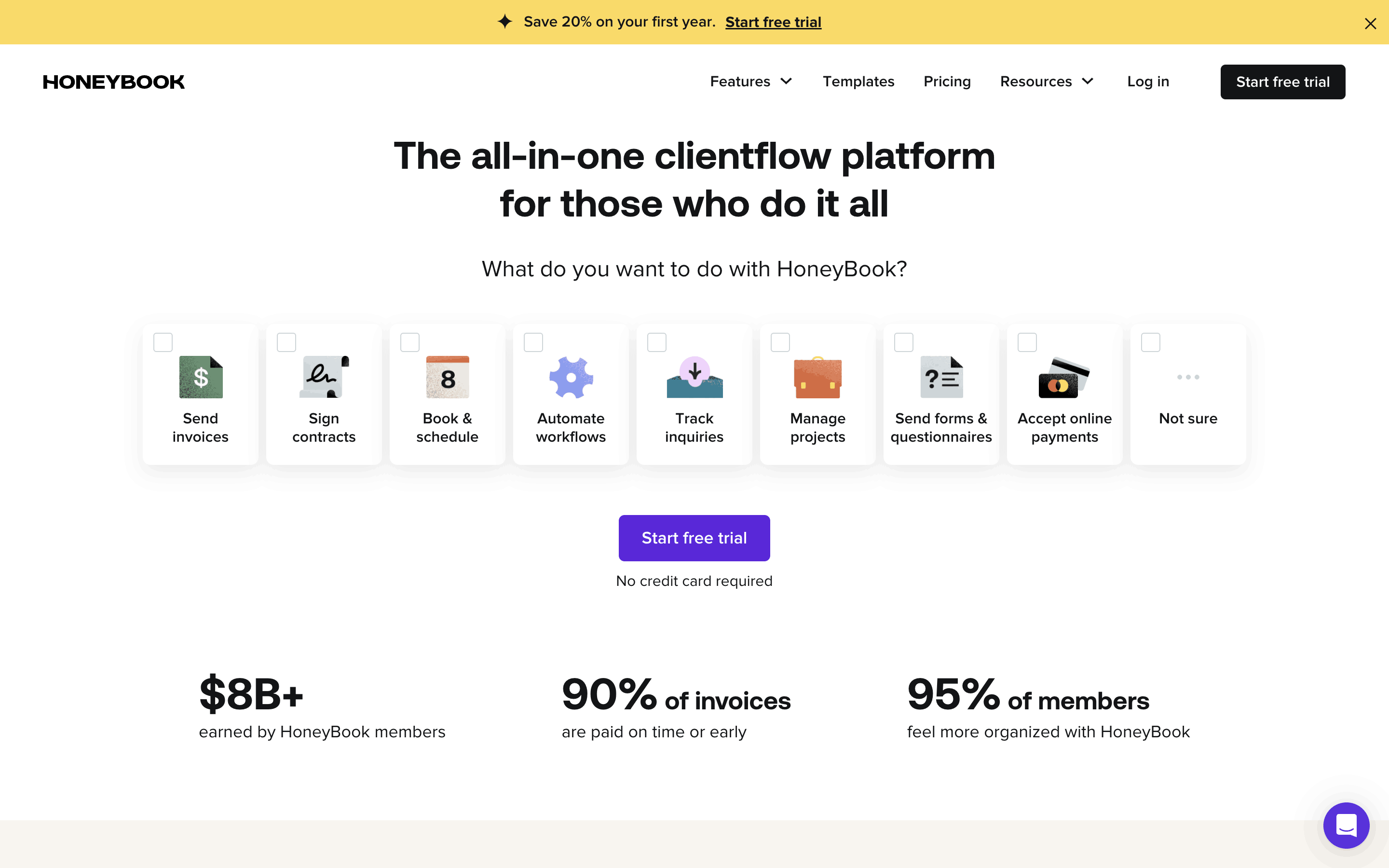The width and height of the screenshot is (1389, 868).
Task: Tick the Automate workflows checkbox
Action: coord(533,343)
